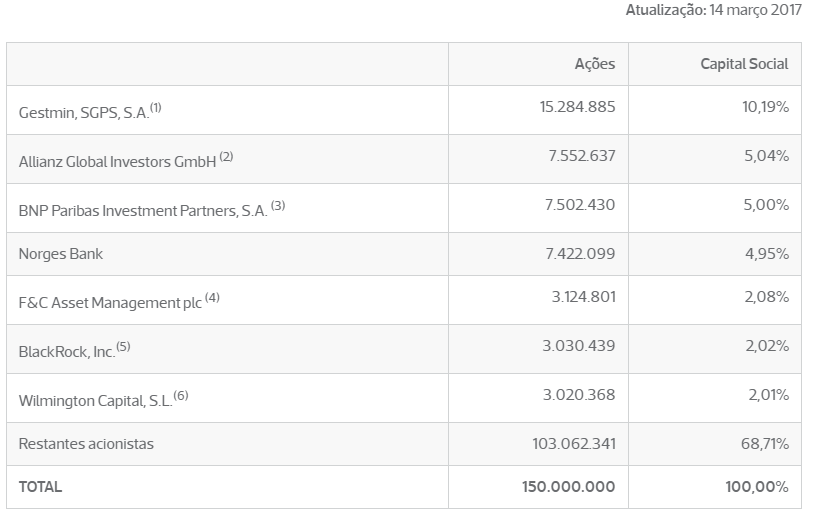The width and height of the screenshot is (814, 515).
Task: Click the share count 3.030.439
Action: (579, 346)
